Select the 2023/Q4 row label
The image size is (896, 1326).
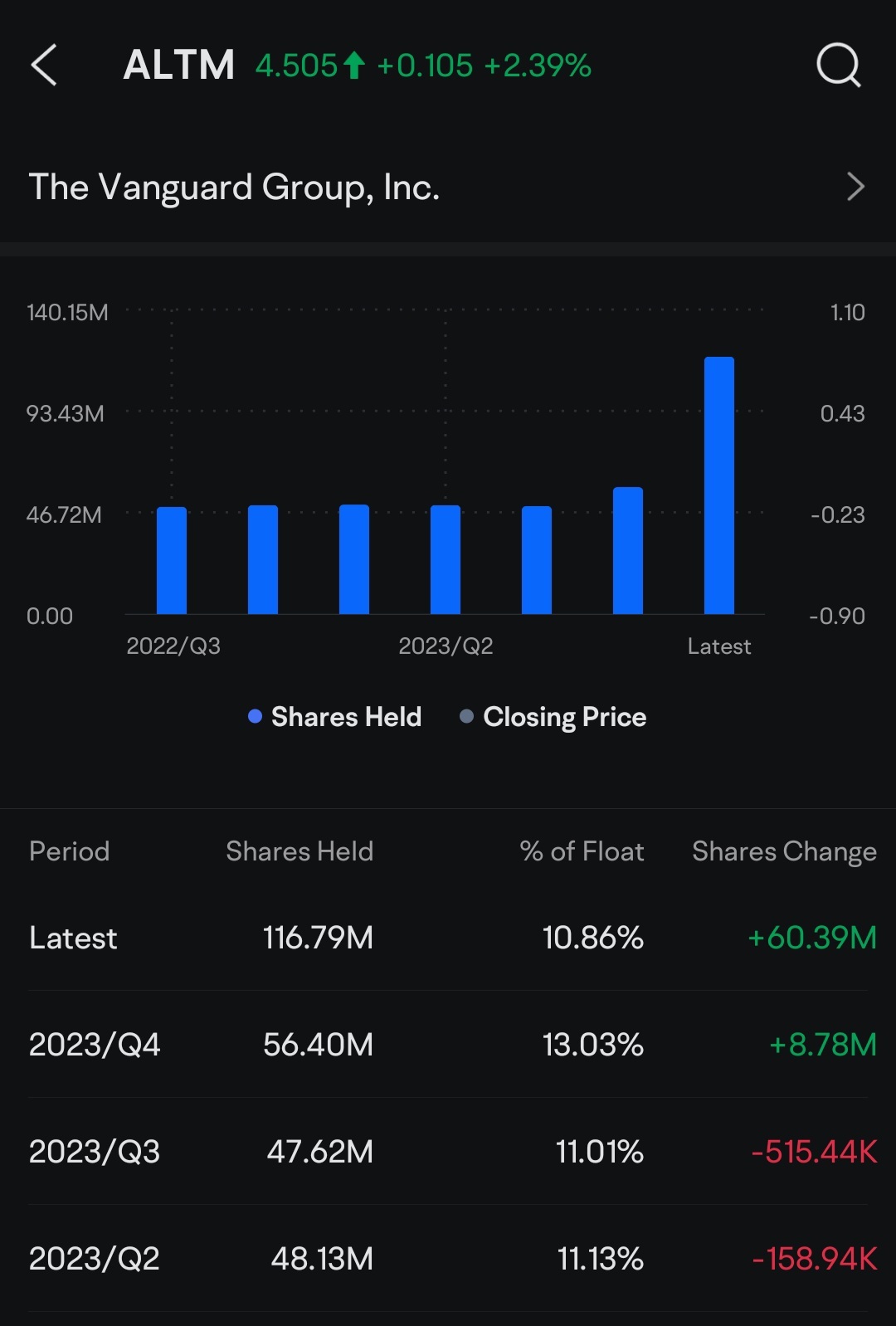pyautogui.click(x=95, y=1045)
